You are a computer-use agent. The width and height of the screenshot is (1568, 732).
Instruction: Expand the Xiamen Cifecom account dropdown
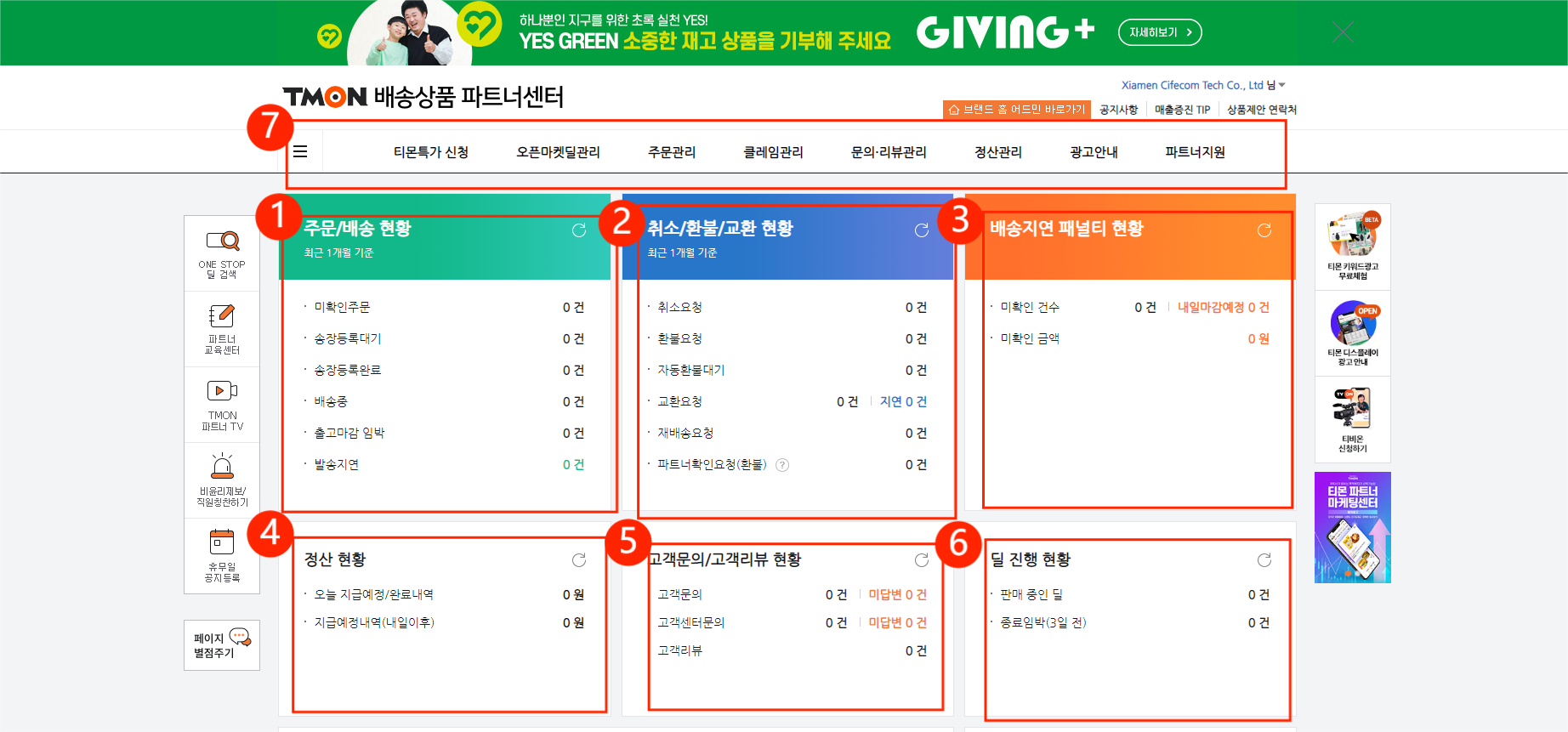[x=1281, y=85]
